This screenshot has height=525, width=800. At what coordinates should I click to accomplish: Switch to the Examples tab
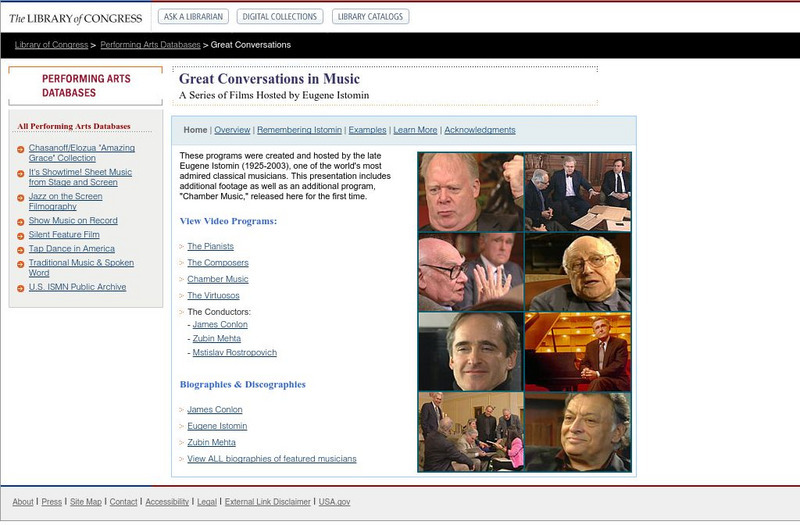pos(367,130)
